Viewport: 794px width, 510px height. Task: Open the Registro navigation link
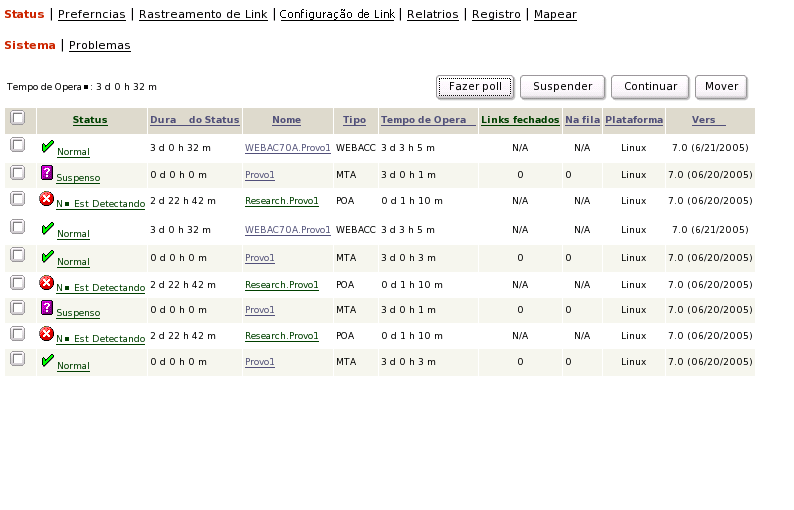(x=496, y=14)
